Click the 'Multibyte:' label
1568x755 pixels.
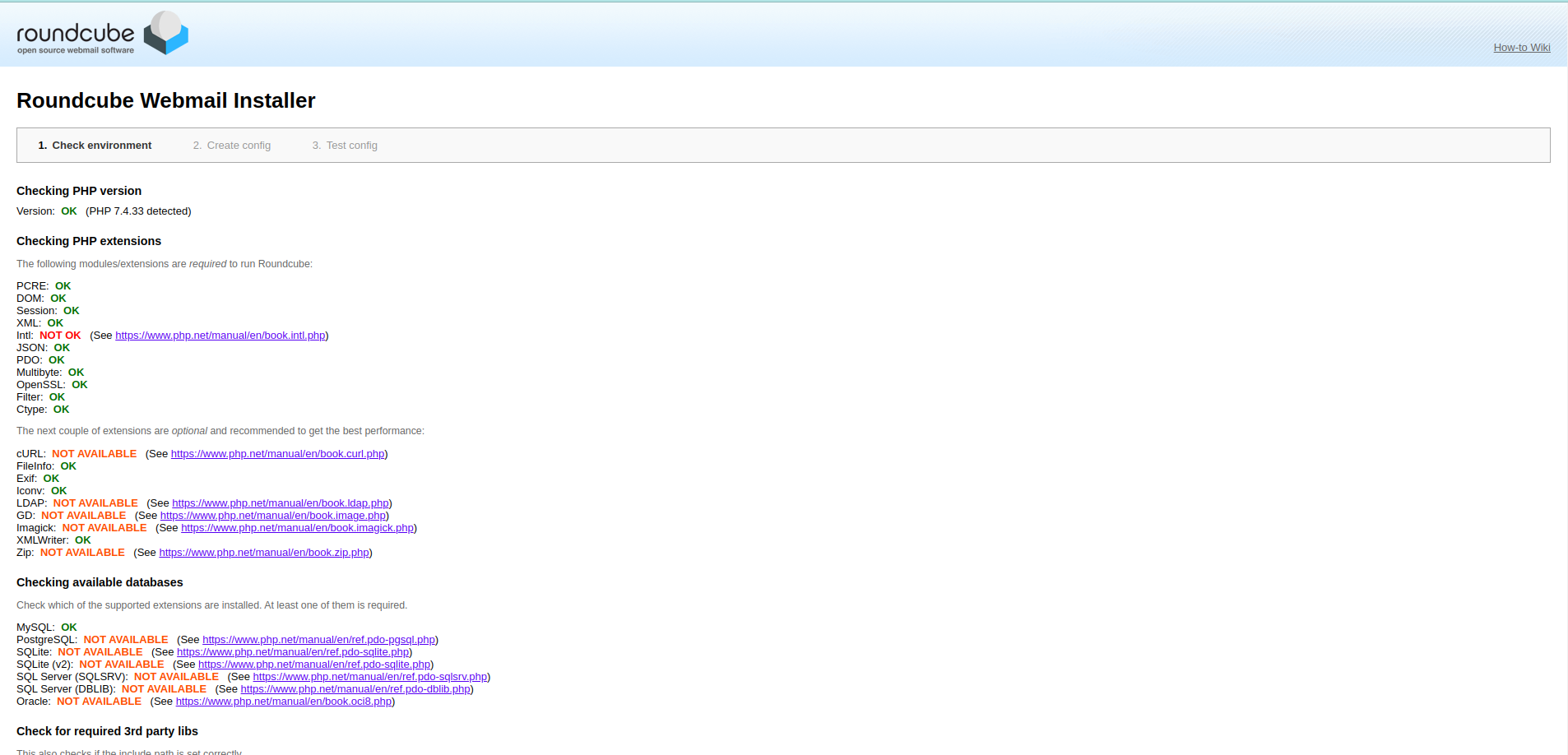pos(39,373)
